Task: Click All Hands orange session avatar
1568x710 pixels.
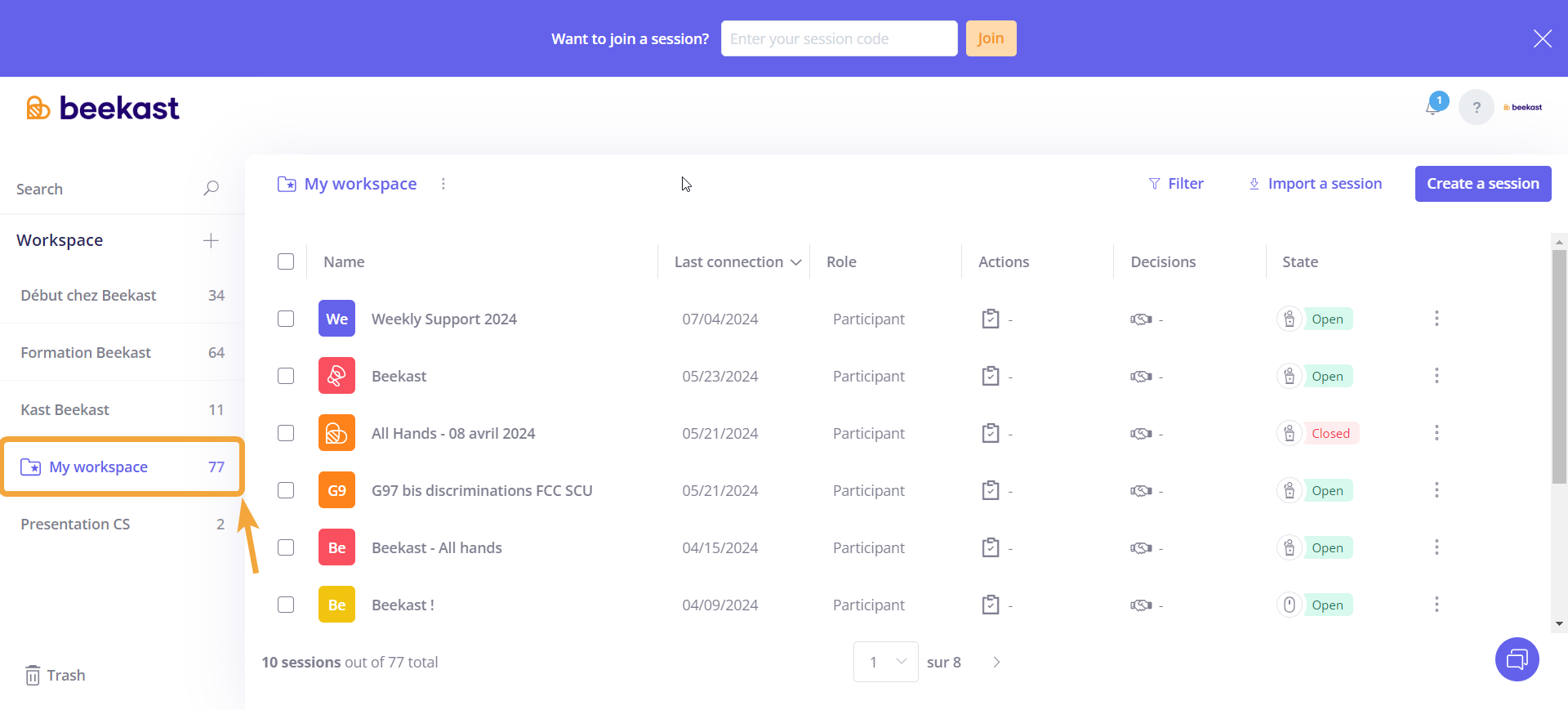Action: click(336, 433)
